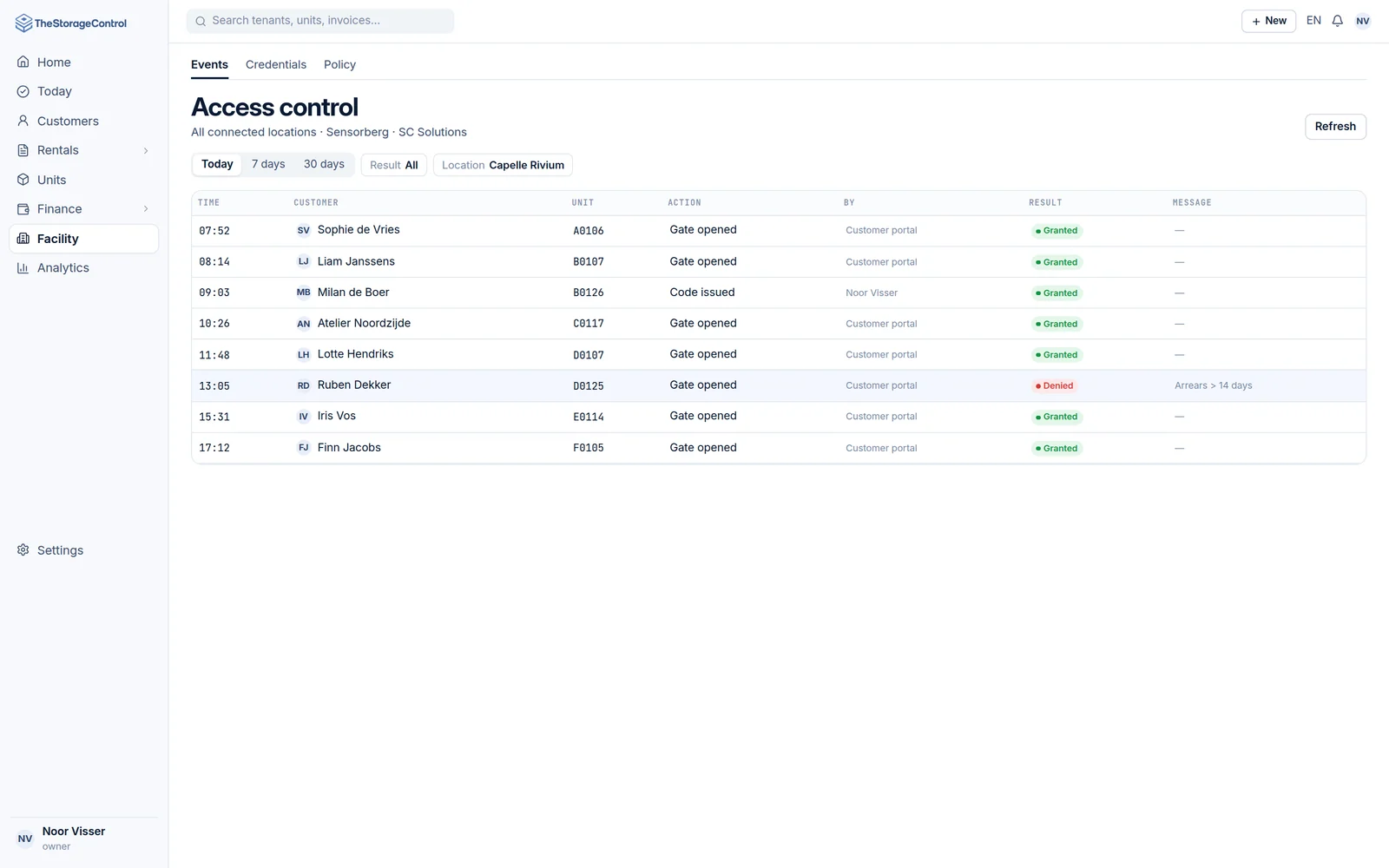
Task: Click the search magnifier icon
Action: click(201, 21)
